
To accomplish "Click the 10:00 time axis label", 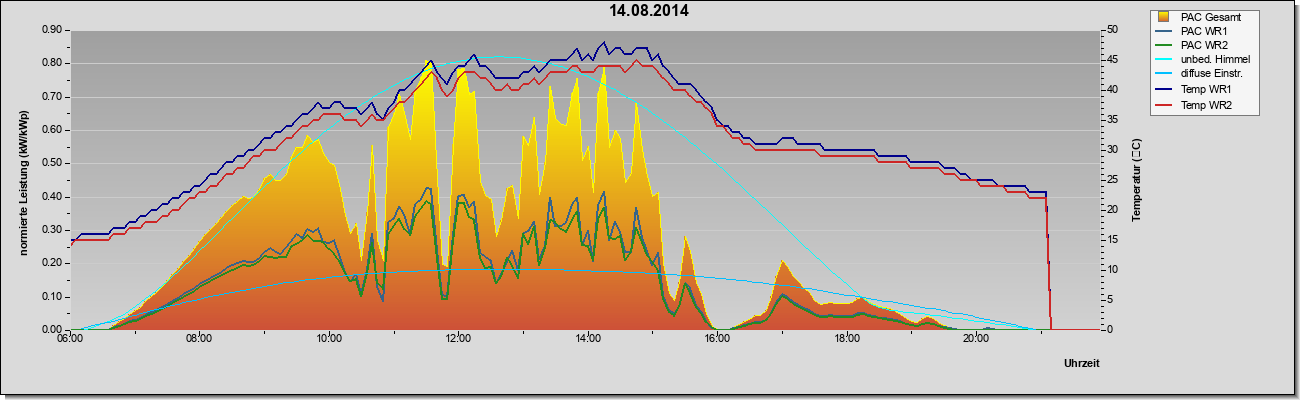I will pos(329,340).
